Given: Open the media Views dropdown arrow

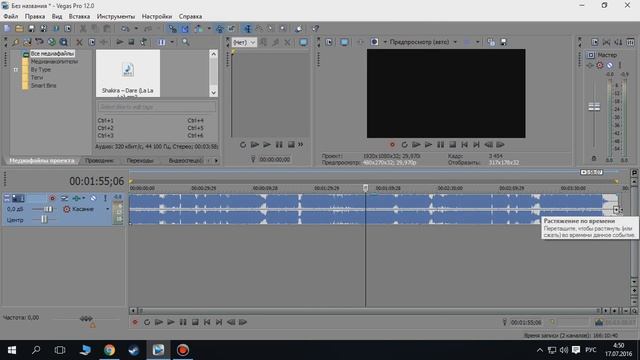Looking at the screenshot, I should 172,42.
